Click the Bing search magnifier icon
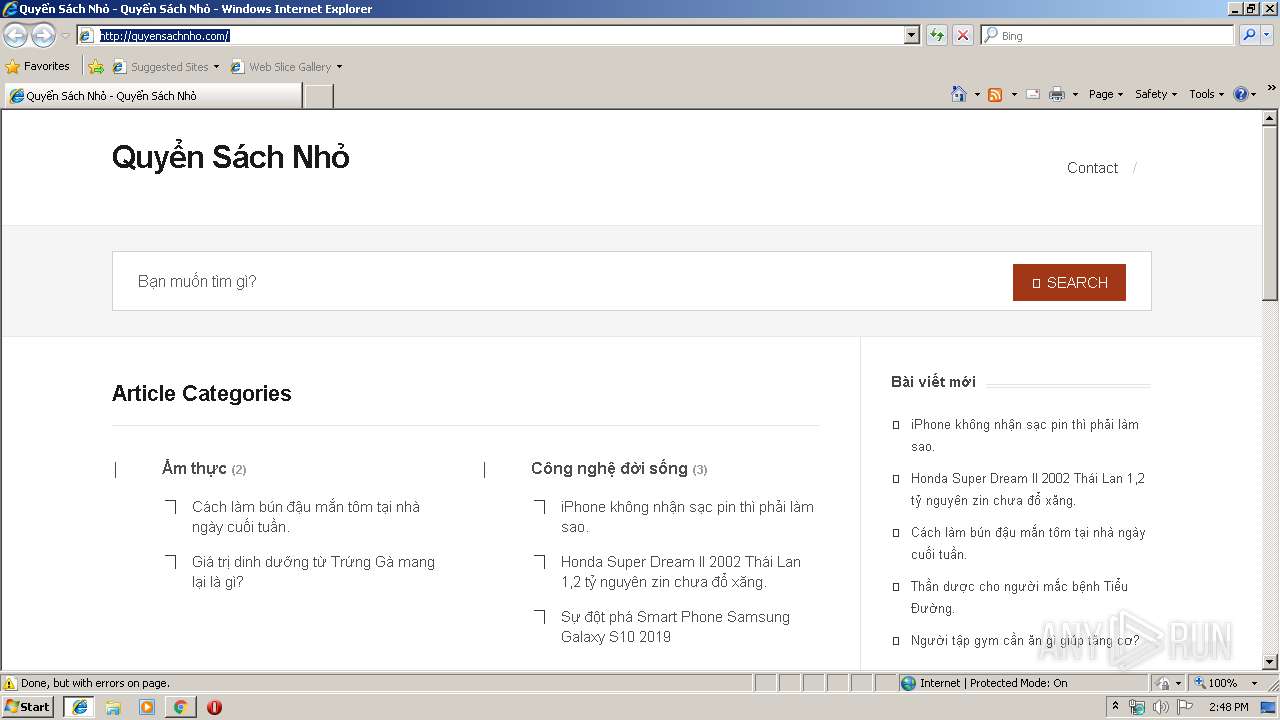Viewport: 1280px width, 720px height. pyautogui.click(x=1249, y=35)
